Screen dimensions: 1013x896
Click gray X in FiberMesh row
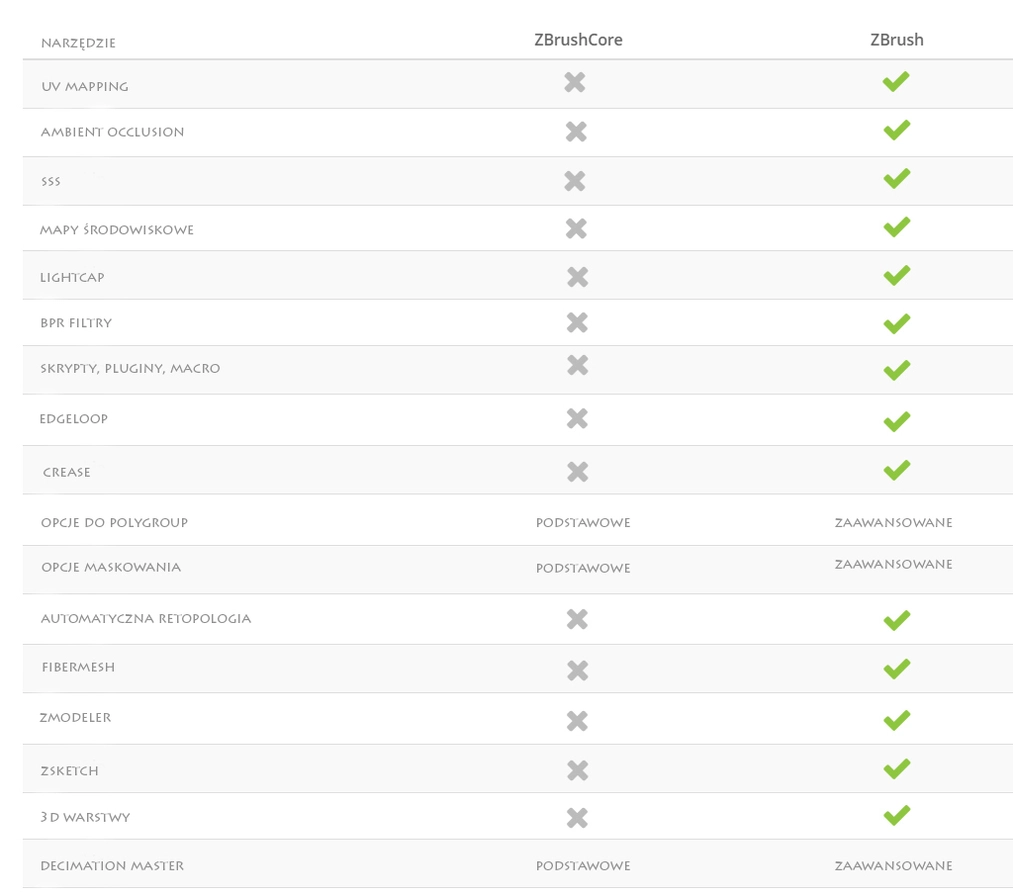click(577, 670)
